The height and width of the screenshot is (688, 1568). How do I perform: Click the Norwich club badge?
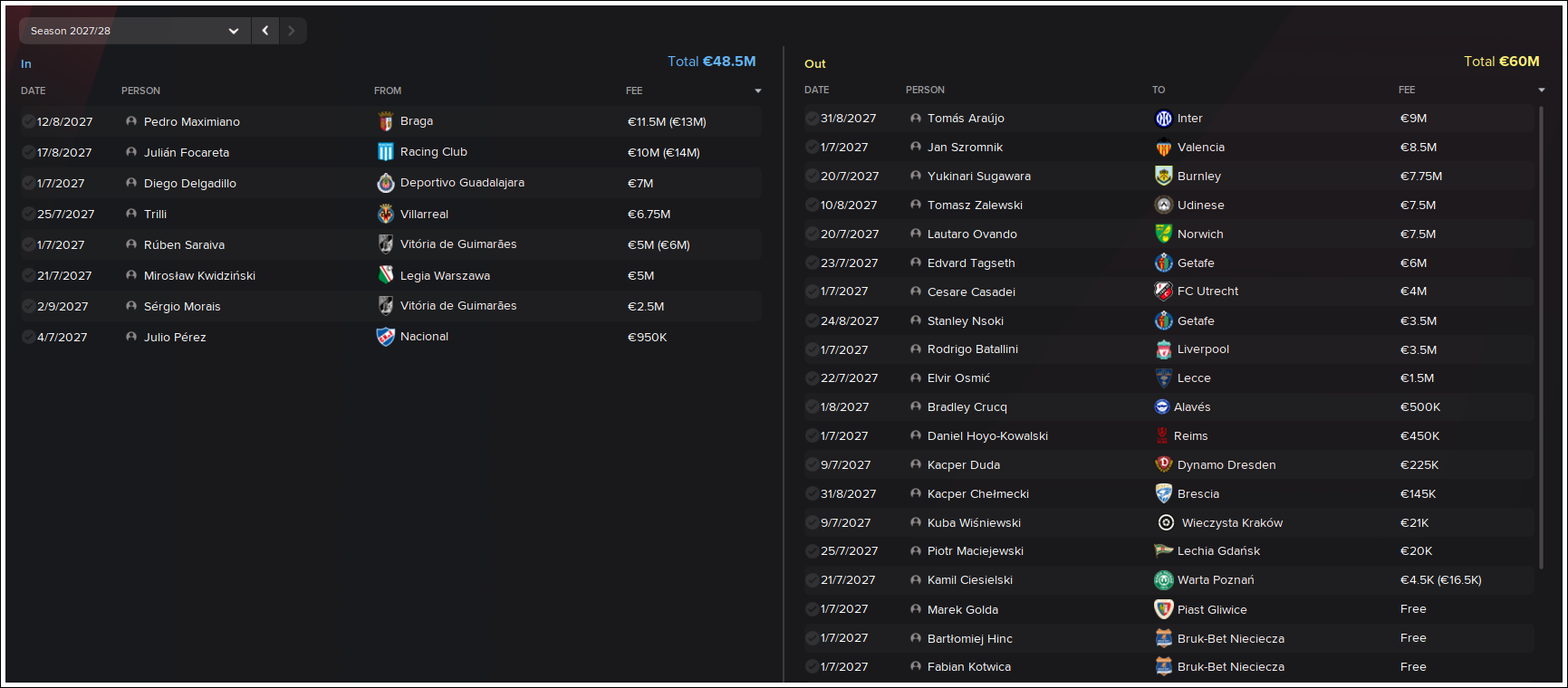click(x=1164, y=234)
